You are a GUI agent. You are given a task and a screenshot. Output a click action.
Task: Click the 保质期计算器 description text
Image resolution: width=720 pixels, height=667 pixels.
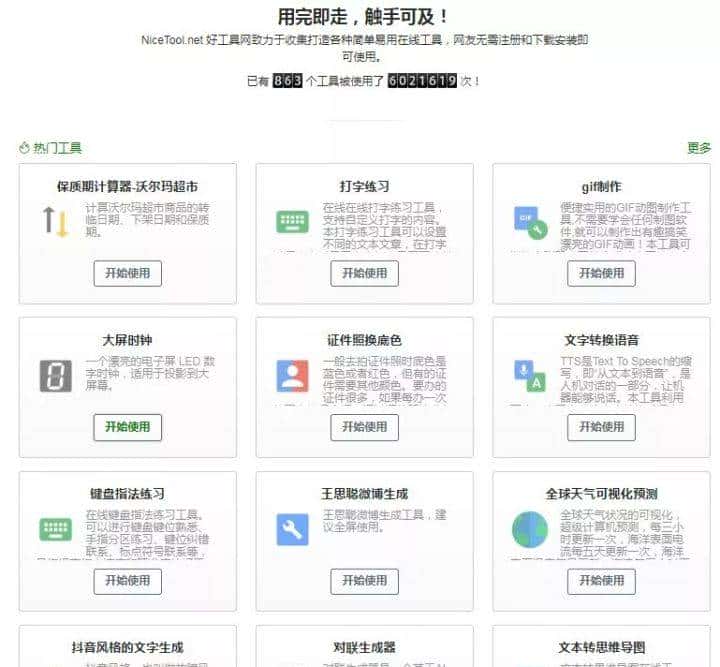point(147,219)
